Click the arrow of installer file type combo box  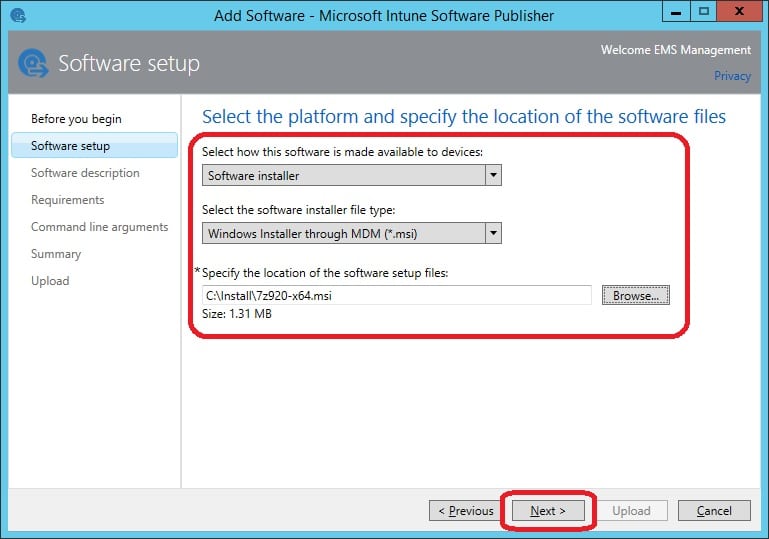(x=493, y=233)
